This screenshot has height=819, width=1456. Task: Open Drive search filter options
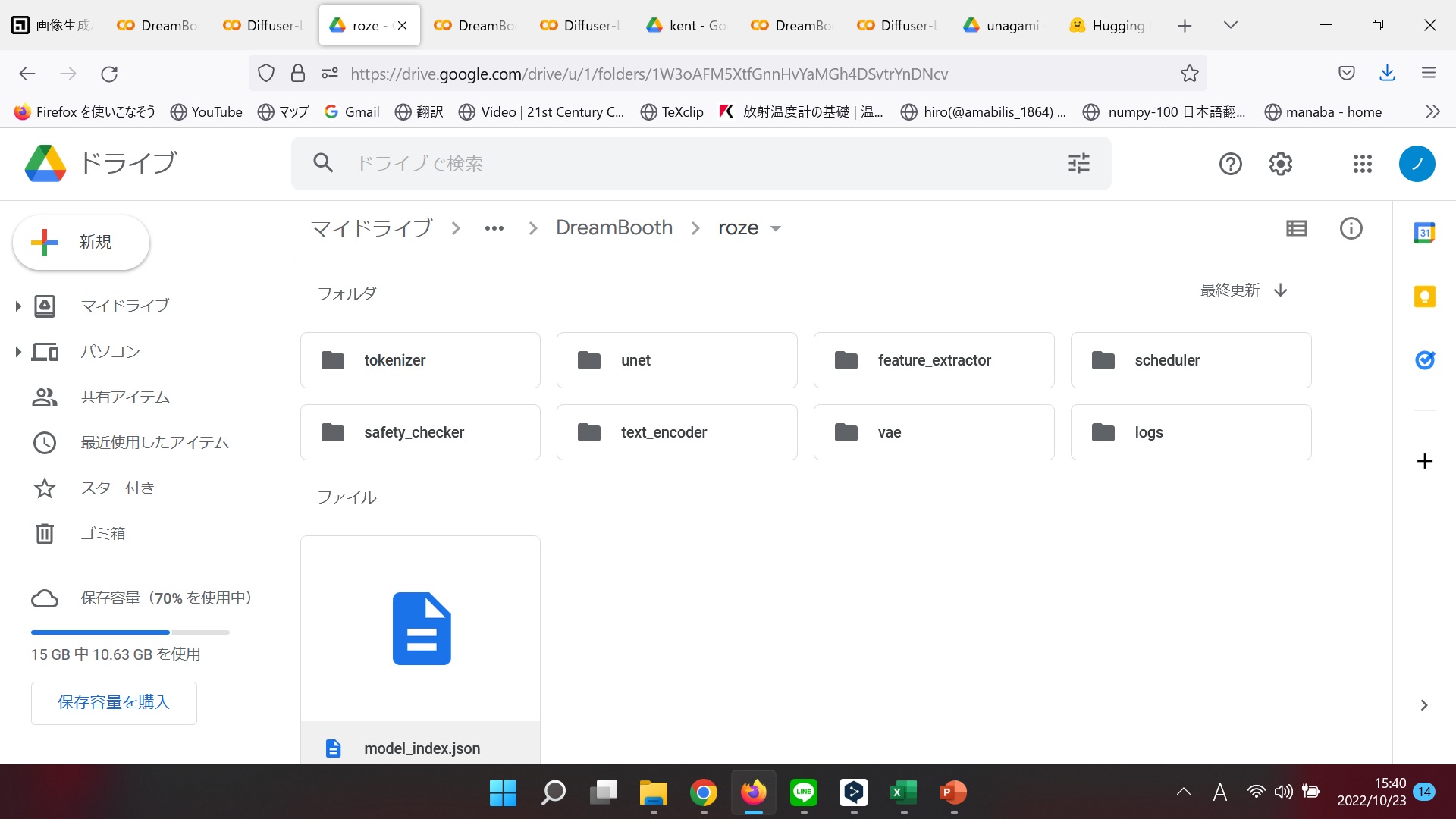1078,163
